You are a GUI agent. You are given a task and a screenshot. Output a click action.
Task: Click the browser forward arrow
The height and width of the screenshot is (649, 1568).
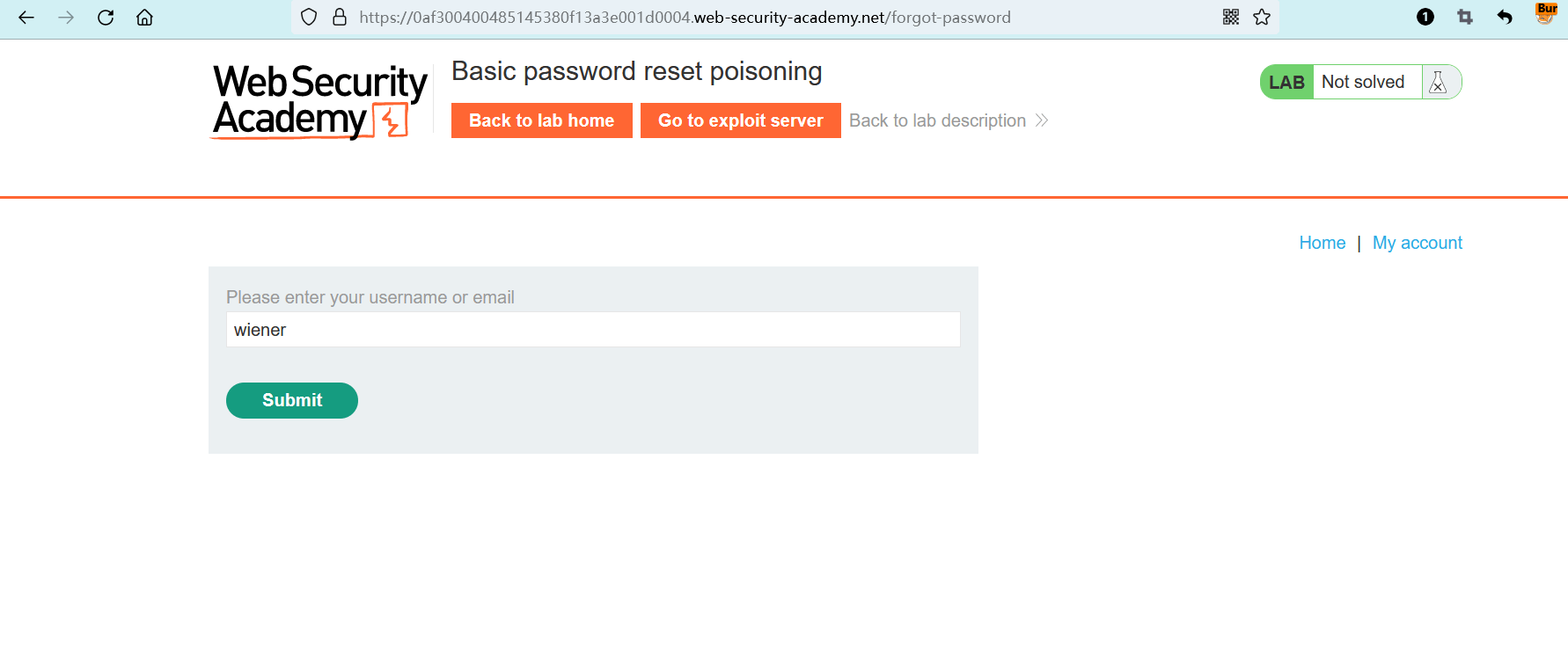click(66, 18)
